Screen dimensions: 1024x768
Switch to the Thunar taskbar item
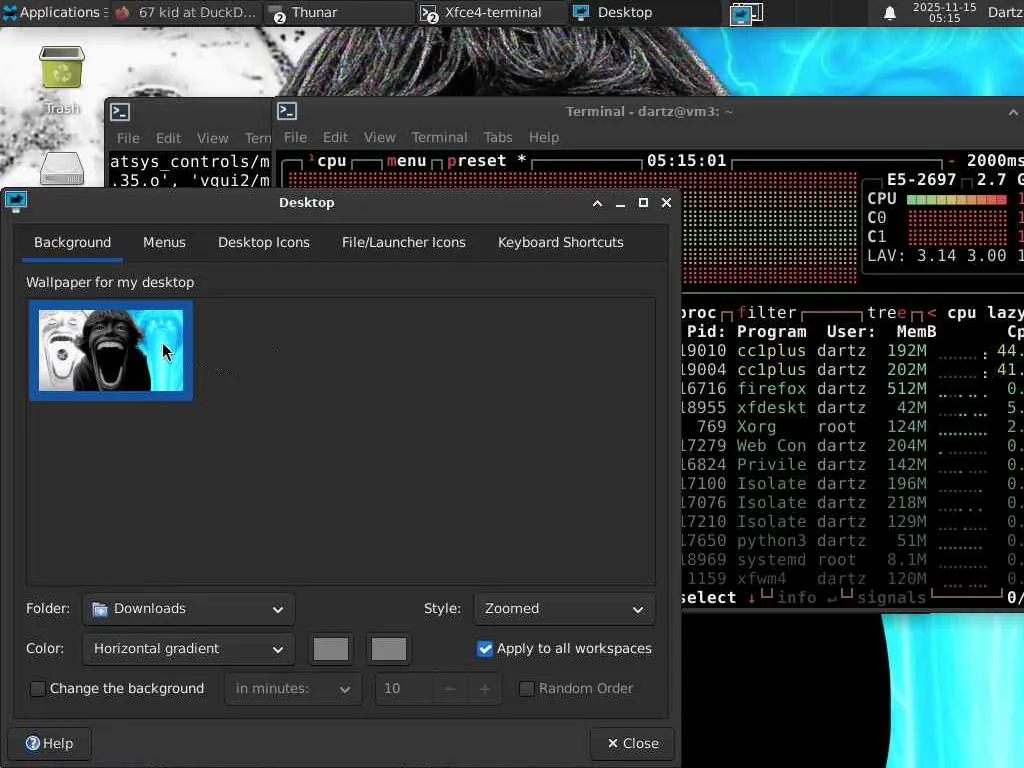(338, 12)
